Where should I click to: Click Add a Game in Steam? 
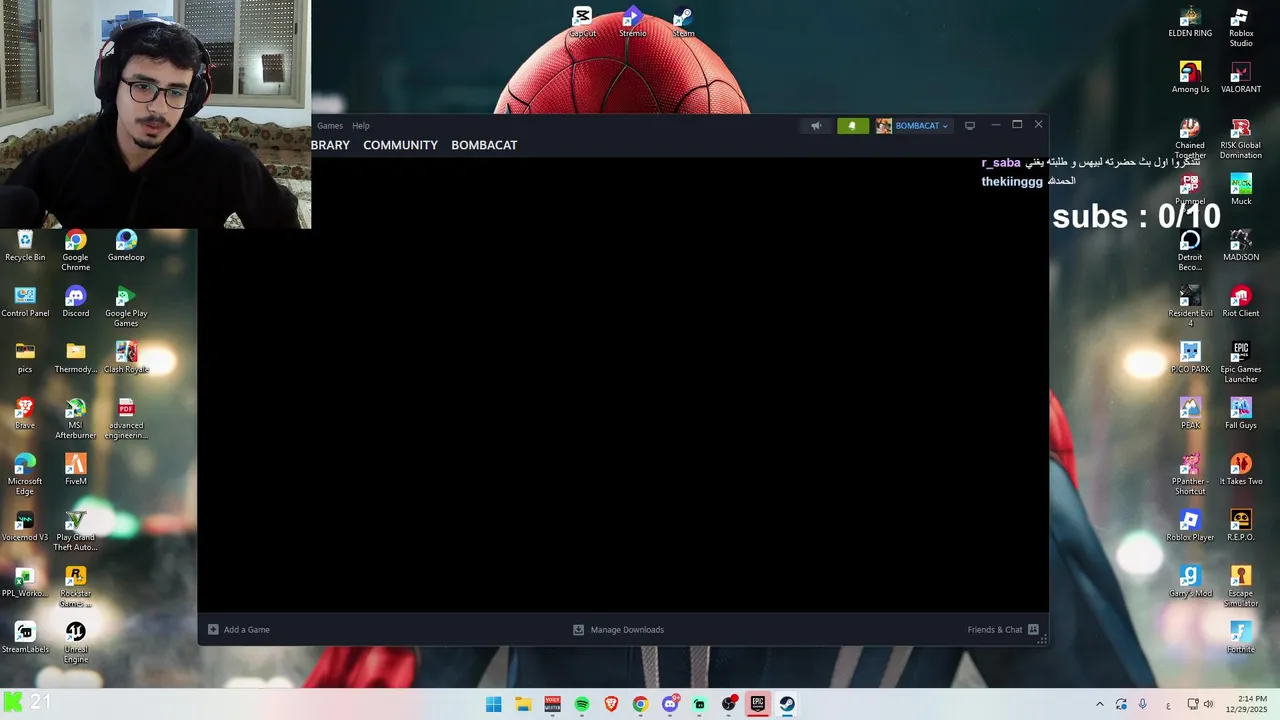(x=239, y=630)
